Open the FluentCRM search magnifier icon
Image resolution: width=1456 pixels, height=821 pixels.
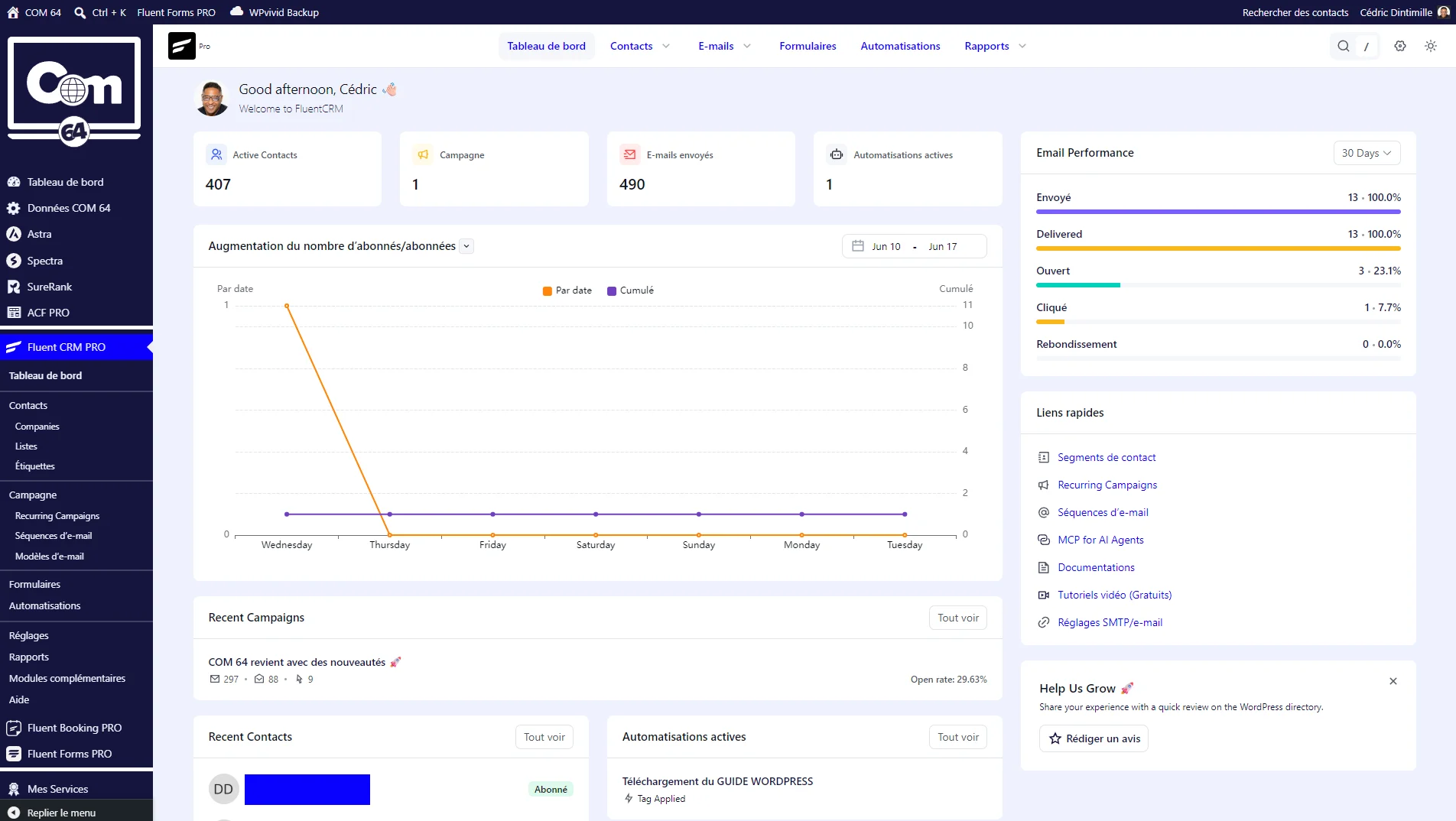pyautogui.click(x=1344, y=46)
